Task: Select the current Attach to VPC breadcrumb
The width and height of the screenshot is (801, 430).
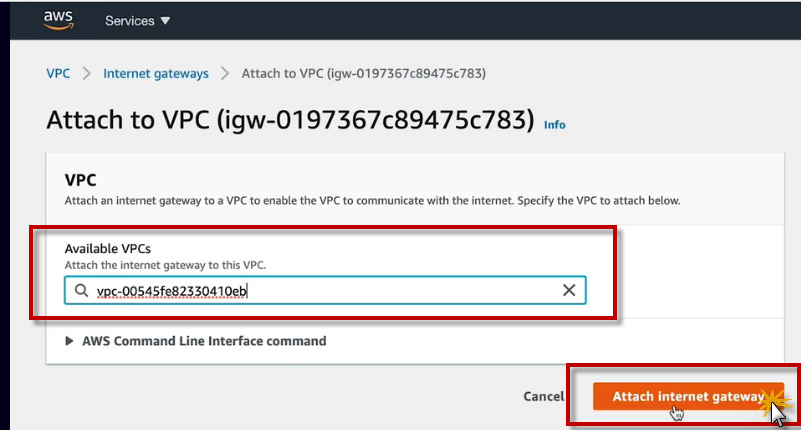Action: (364, 73)
